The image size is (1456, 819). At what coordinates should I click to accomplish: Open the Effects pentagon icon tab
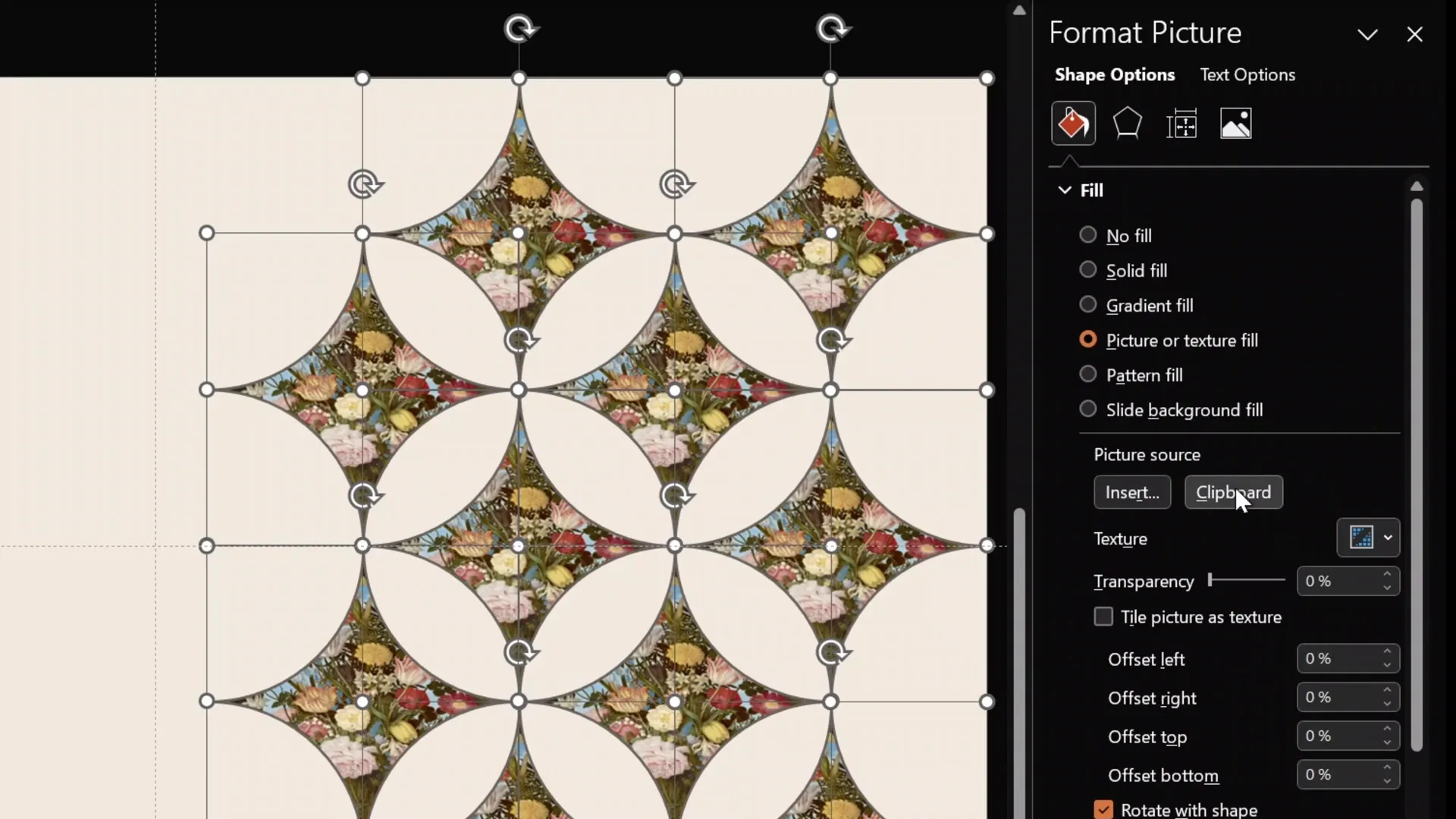point(1127,123)
